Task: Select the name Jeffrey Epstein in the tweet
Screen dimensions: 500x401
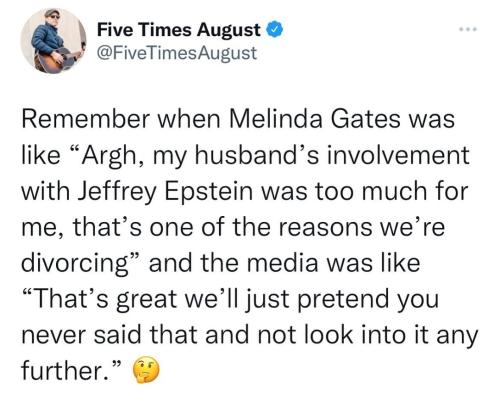Action: click(165, 192)
